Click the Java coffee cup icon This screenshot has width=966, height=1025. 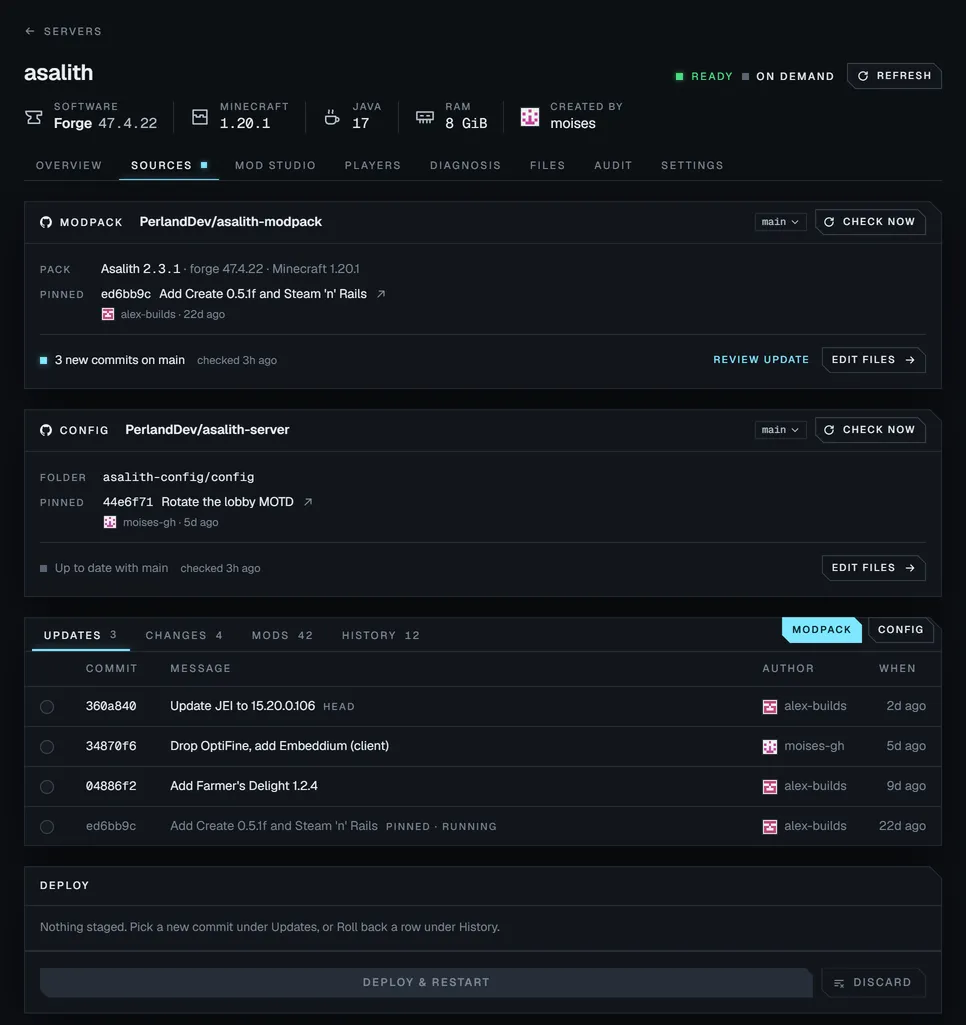pos(332,117)
